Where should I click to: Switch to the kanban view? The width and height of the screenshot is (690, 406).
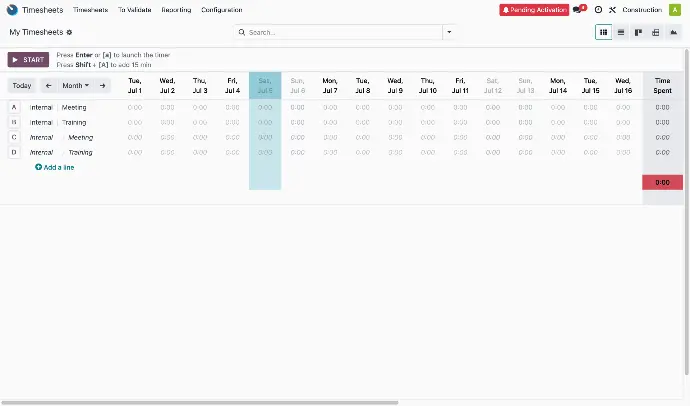click(638, 32)
